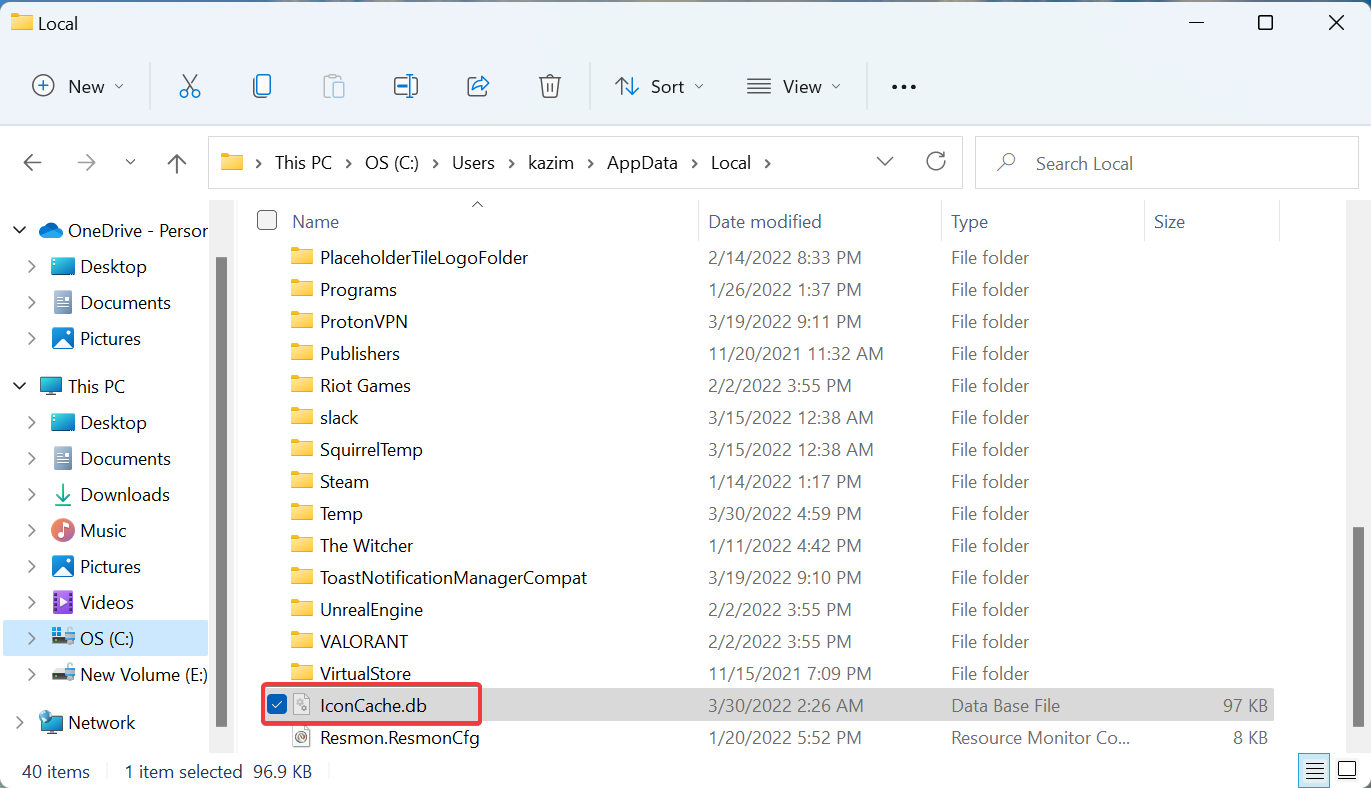Uncheck the IconCache.db selection checkbox
1371x788 pixels.
pyautogui.click(x=277, y=704)
